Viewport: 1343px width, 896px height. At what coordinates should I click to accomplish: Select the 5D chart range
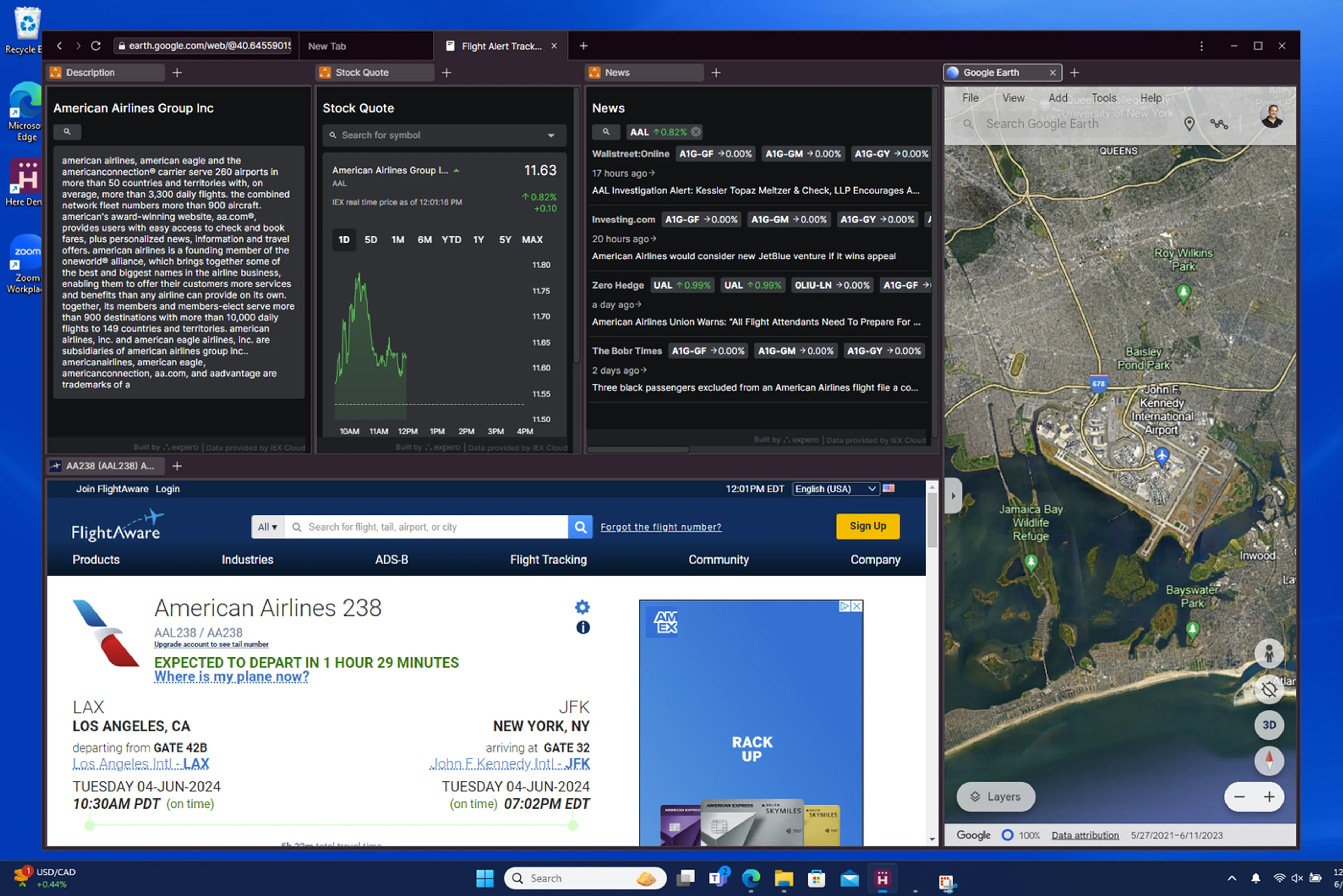pyautogui.click(x=370, y=240)
